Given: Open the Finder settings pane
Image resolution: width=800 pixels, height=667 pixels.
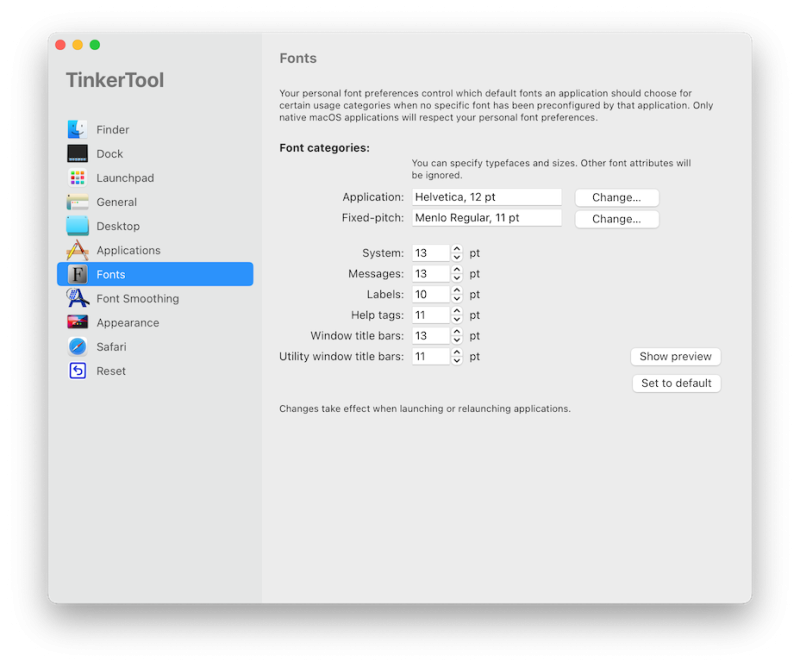Looking at the screenshot, I should coord(113,130).
